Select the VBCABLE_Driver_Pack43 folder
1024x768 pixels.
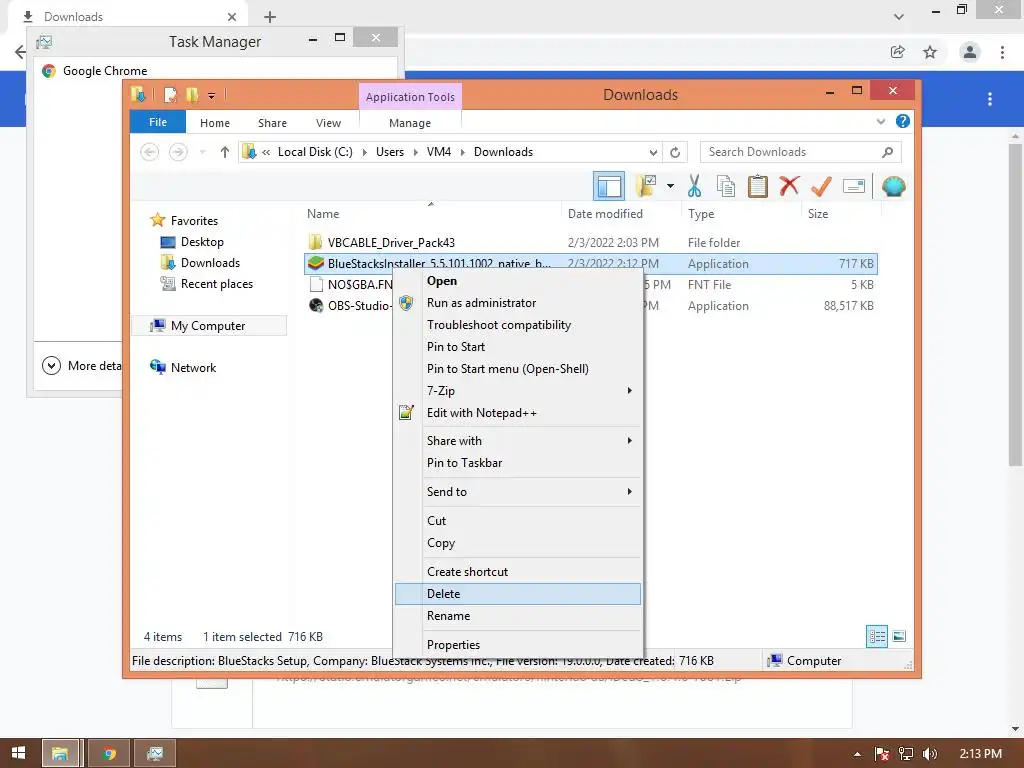391,243
